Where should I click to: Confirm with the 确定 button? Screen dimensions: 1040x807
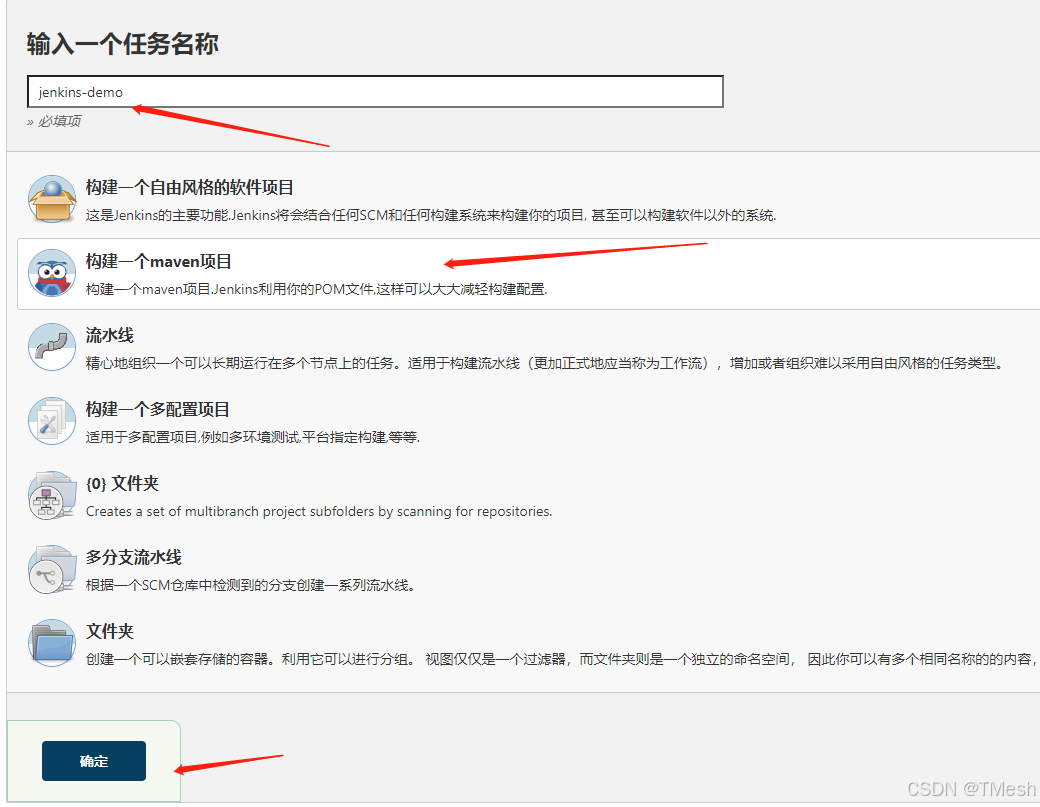94,761
